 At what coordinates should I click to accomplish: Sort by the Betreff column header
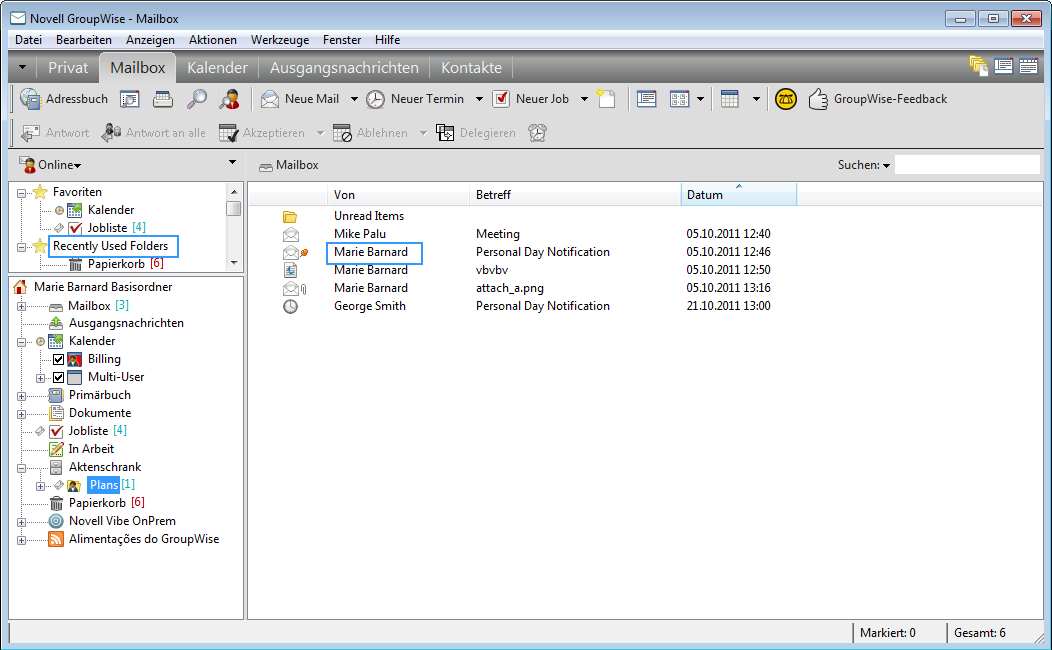click(575, 195)
